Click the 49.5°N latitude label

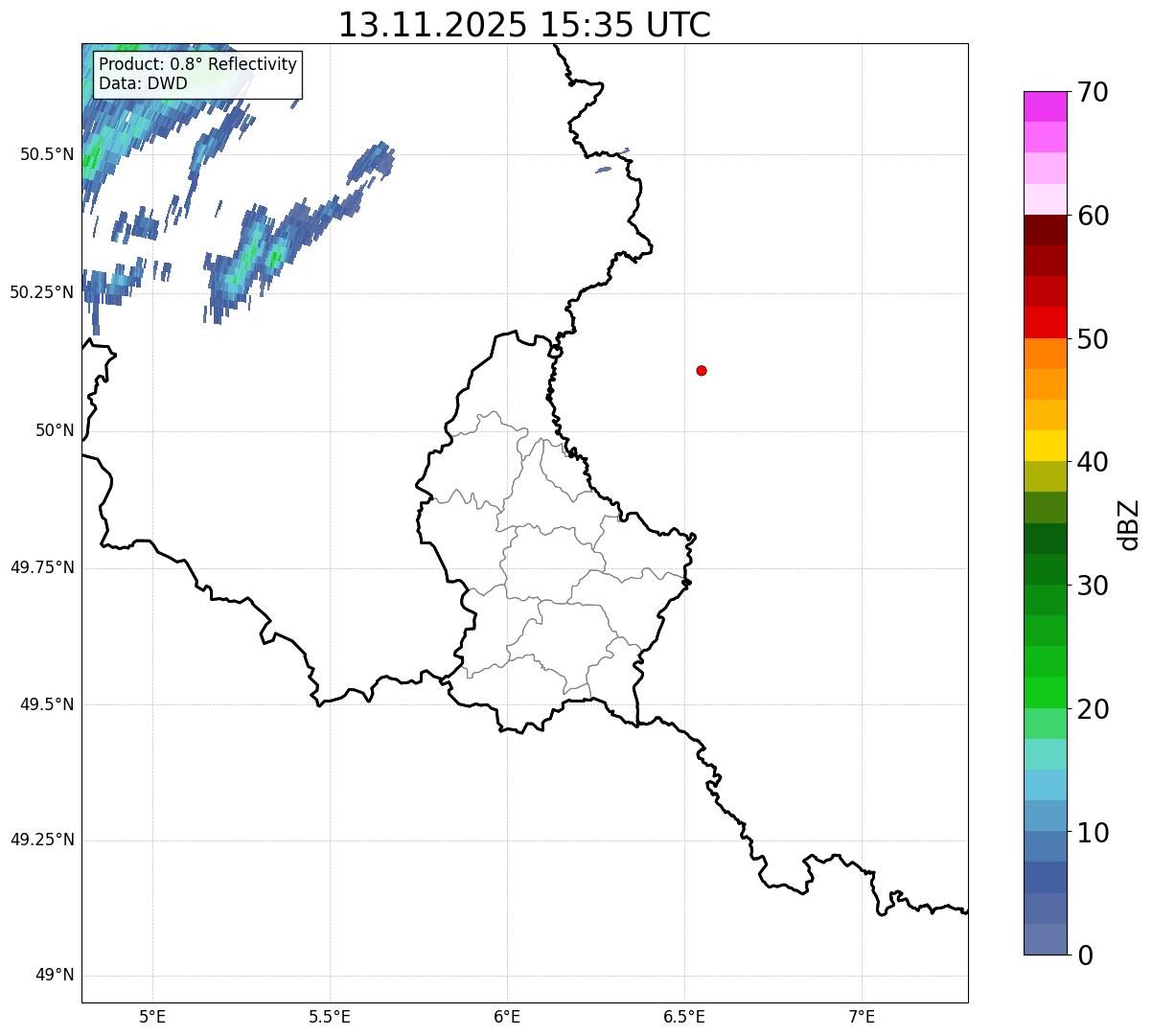click(47, 704)
